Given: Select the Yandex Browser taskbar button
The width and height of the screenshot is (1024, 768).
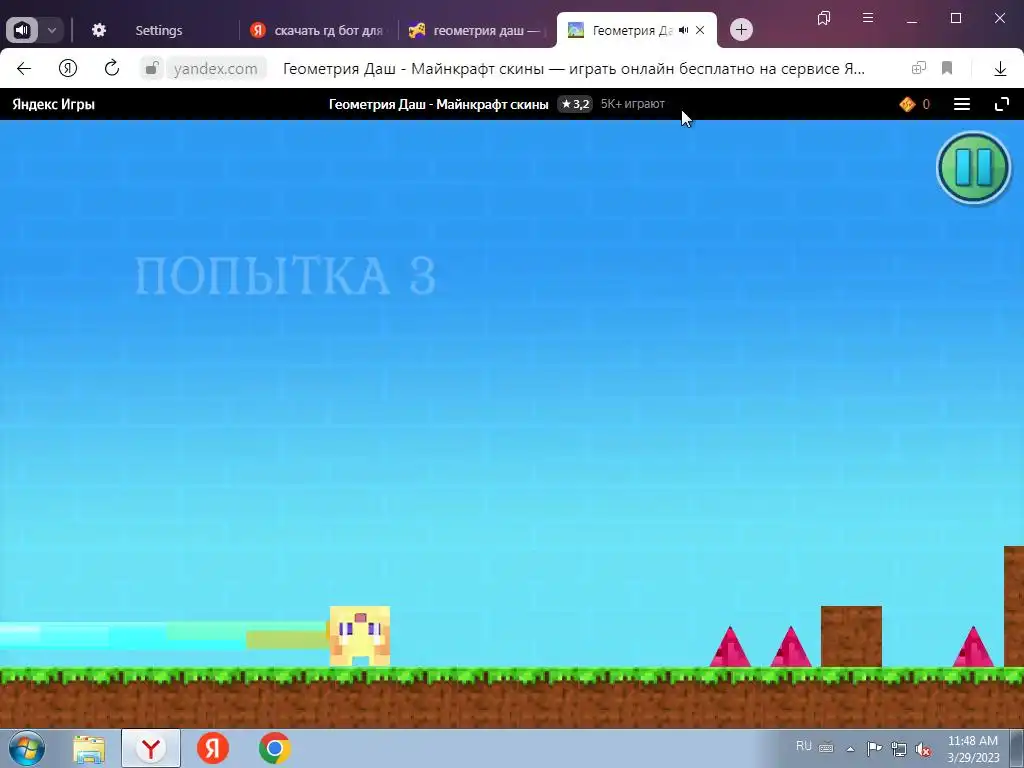Looking at the screenshot, I should (151, 748).
